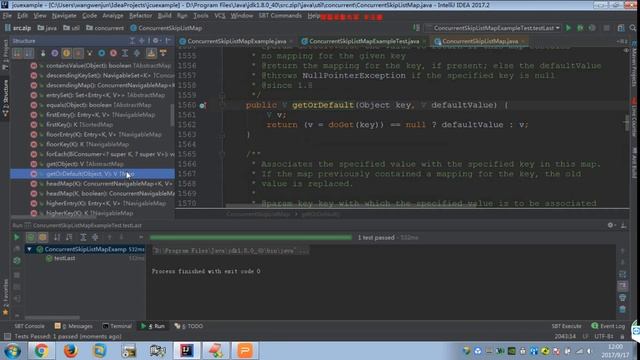Open SBT Console tool window button
The image size is (640, 360).
[x=29, y=326]
